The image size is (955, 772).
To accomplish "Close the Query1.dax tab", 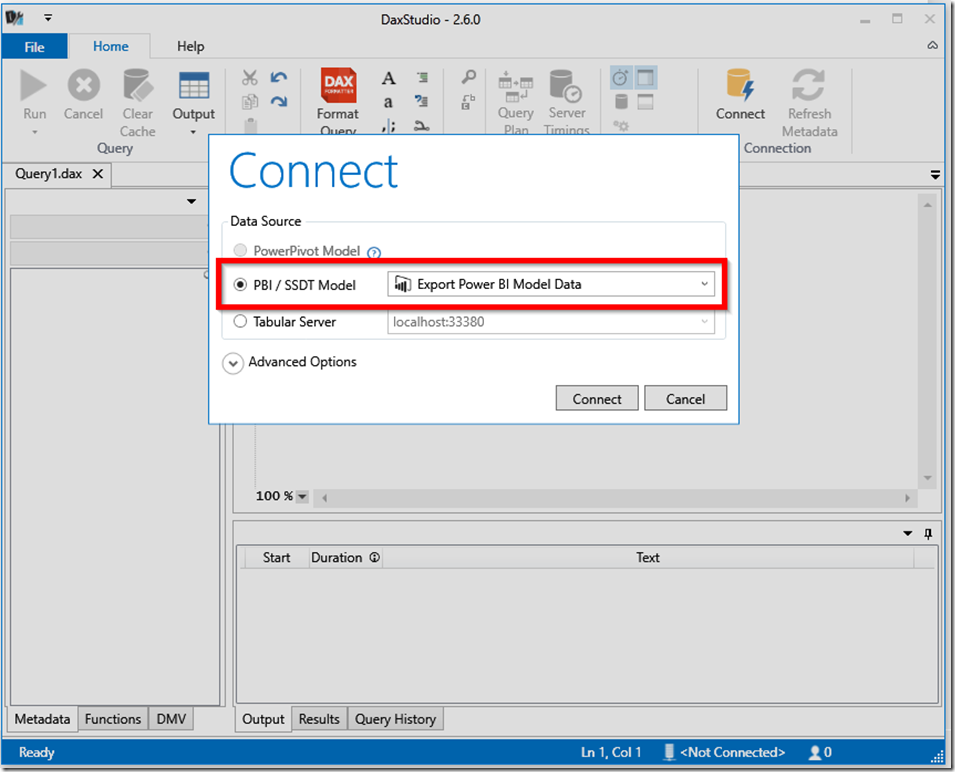I will pos(97,174).
